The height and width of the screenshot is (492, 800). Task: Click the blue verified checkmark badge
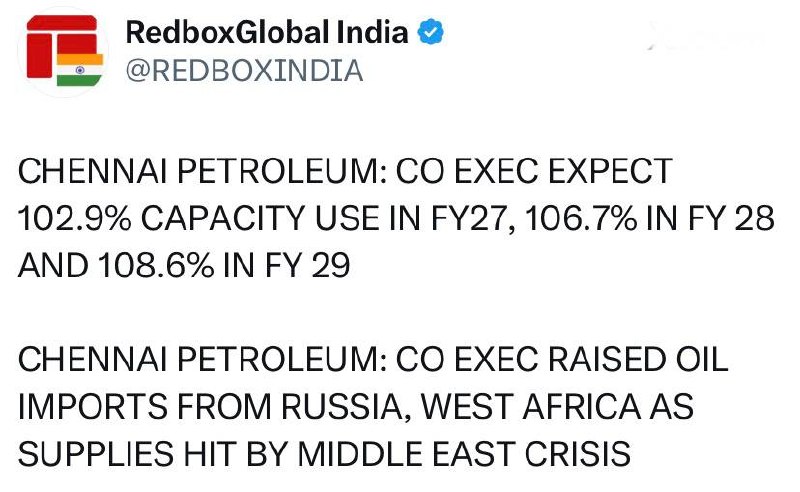[431, 32]
